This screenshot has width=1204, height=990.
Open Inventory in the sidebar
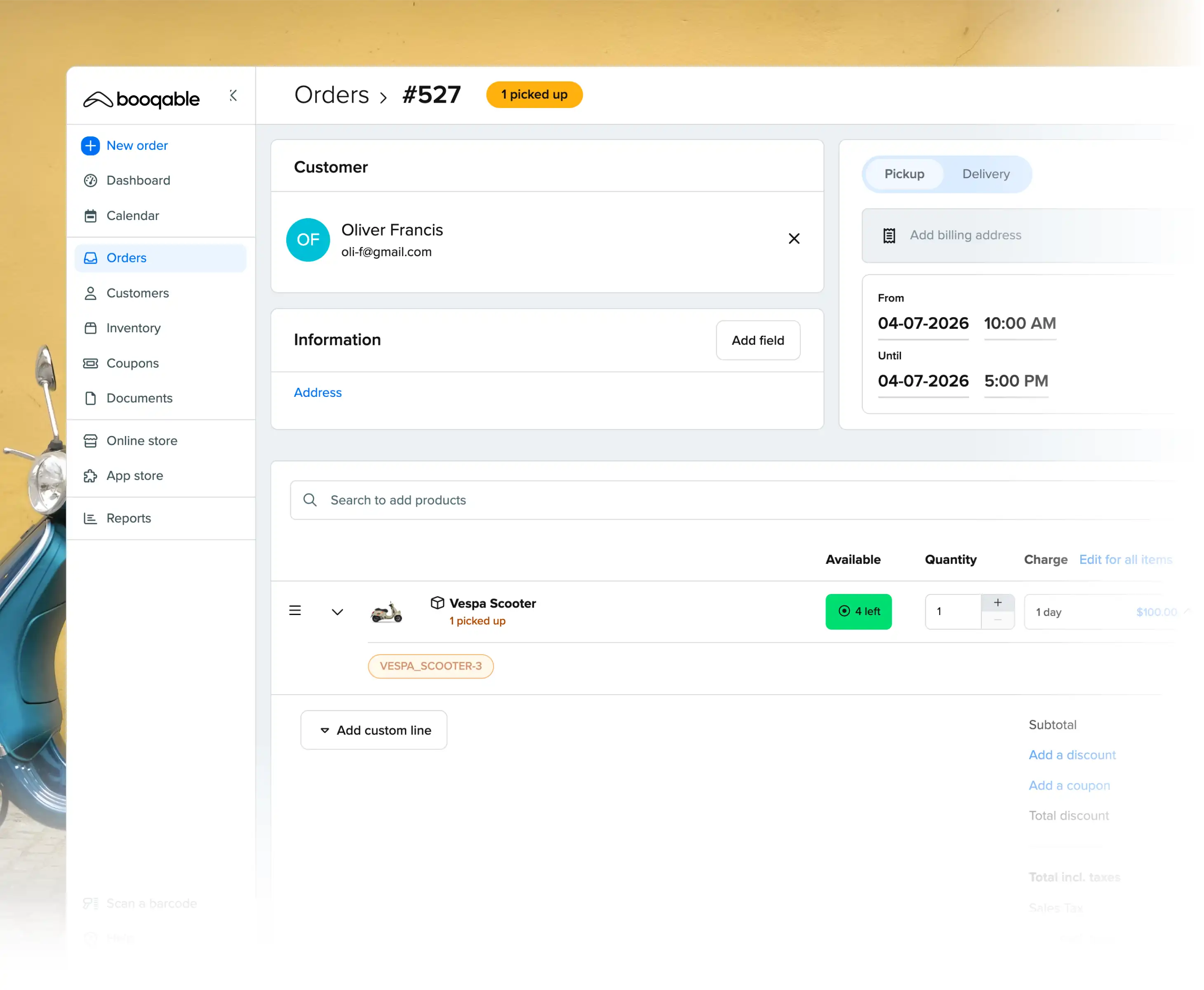coord(134,328)
